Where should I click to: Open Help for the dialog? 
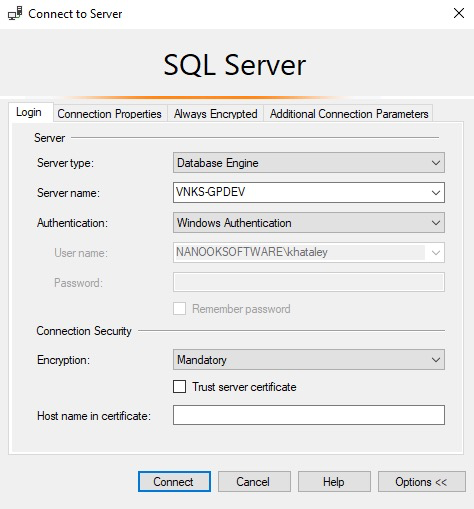point(334,481)
